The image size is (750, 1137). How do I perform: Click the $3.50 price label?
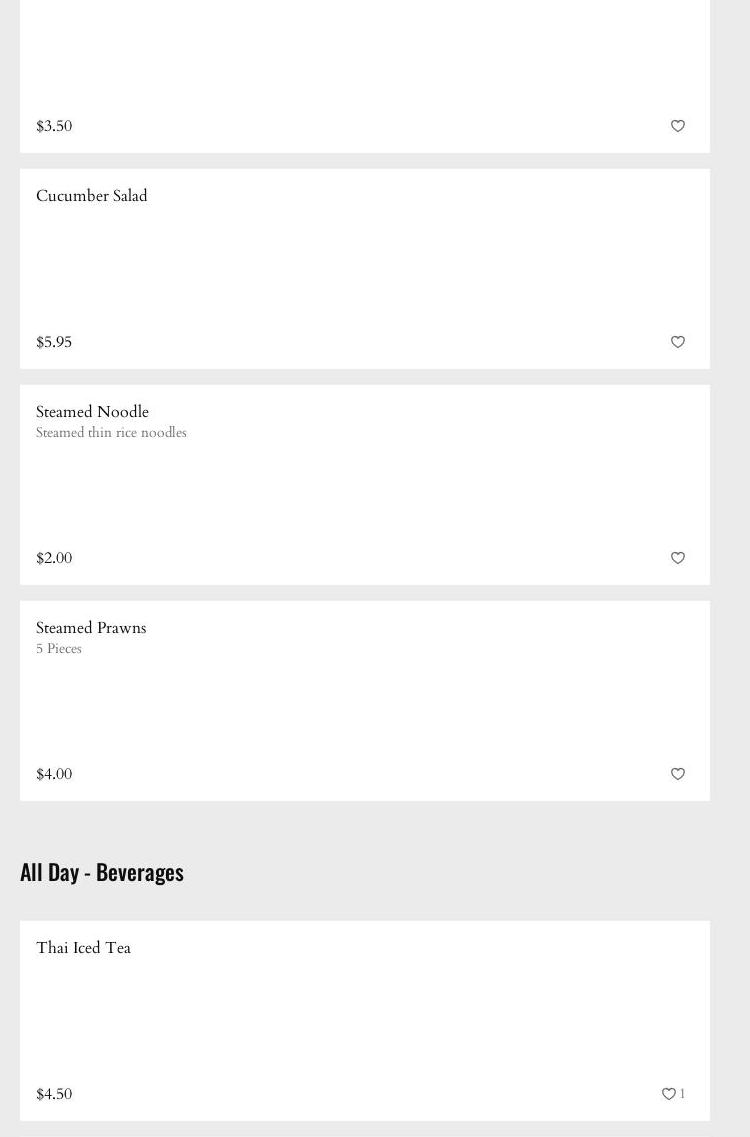(x=54, y=126)
